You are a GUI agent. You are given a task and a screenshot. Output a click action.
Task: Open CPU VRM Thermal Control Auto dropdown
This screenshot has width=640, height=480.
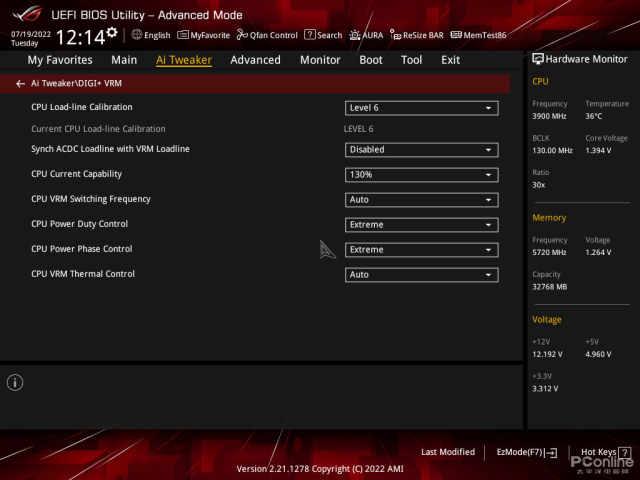click(422, 275)
